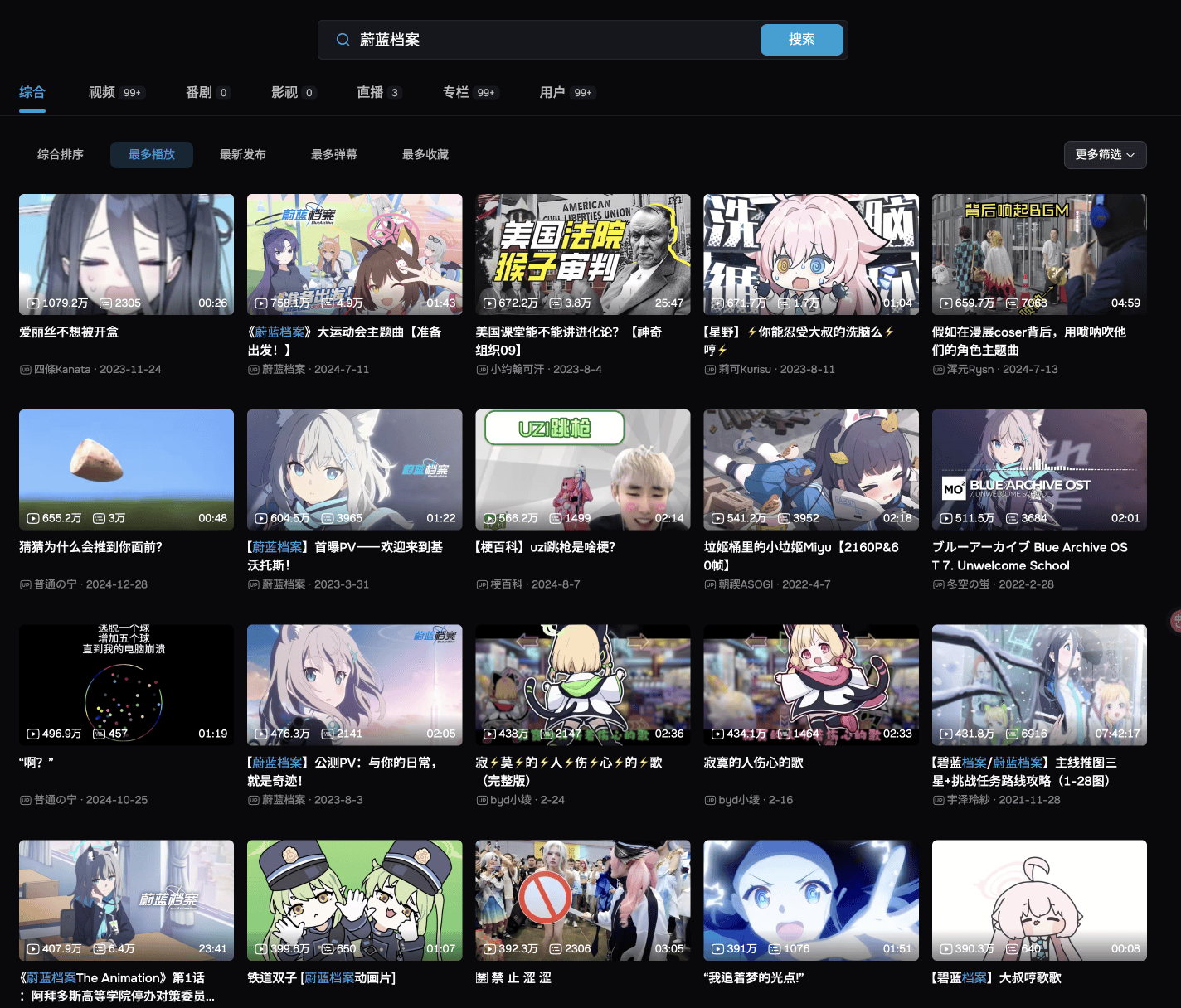Open BLUE ARCHIVE OST thumbnail

[1039, 469]
